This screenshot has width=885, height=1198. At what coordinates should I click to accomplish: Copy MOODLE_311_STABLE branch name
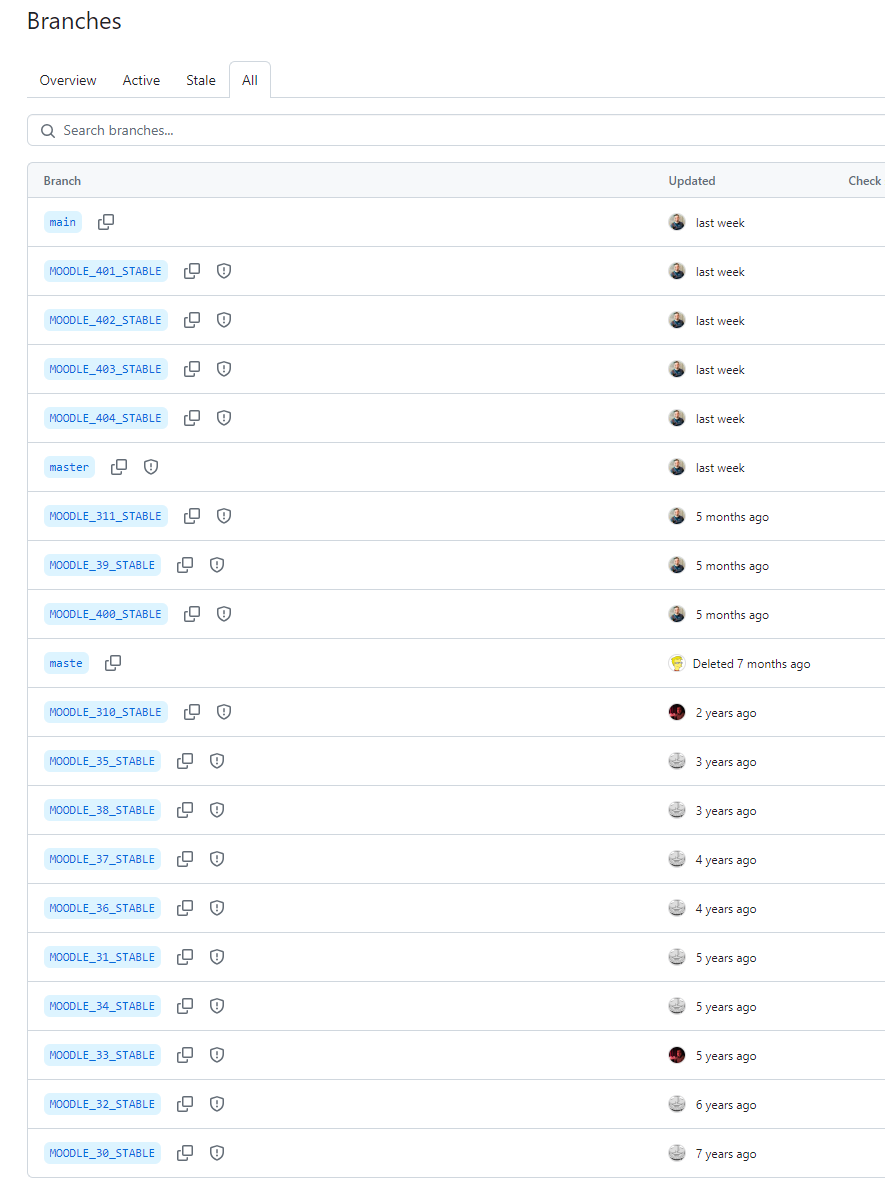pyautogui.click(x=192, y=516)
